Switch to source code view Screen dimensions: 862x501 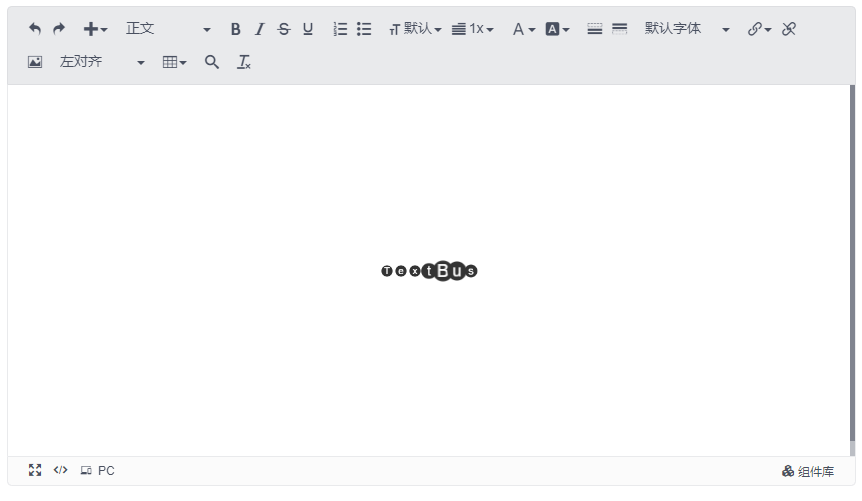pos(60,470)
